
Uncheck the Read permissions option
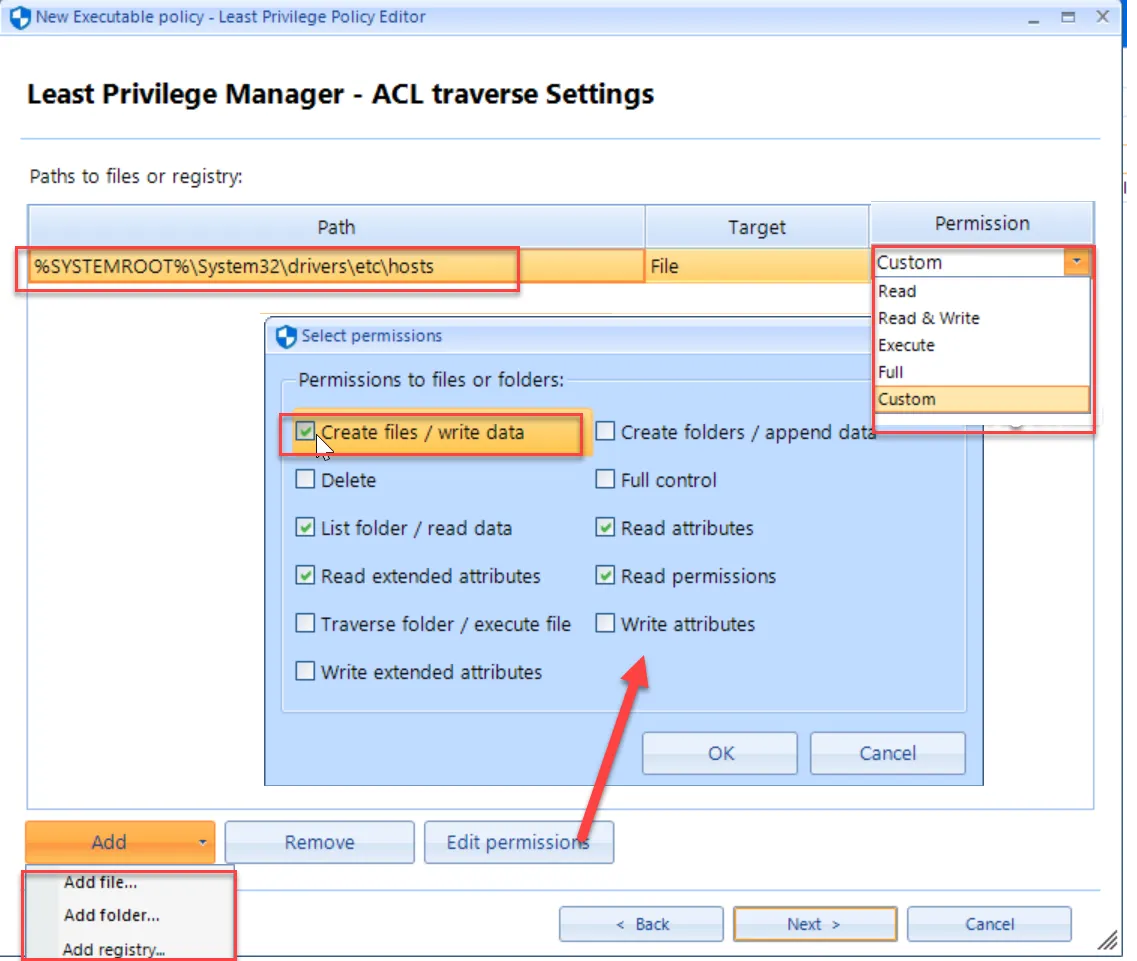605,576
